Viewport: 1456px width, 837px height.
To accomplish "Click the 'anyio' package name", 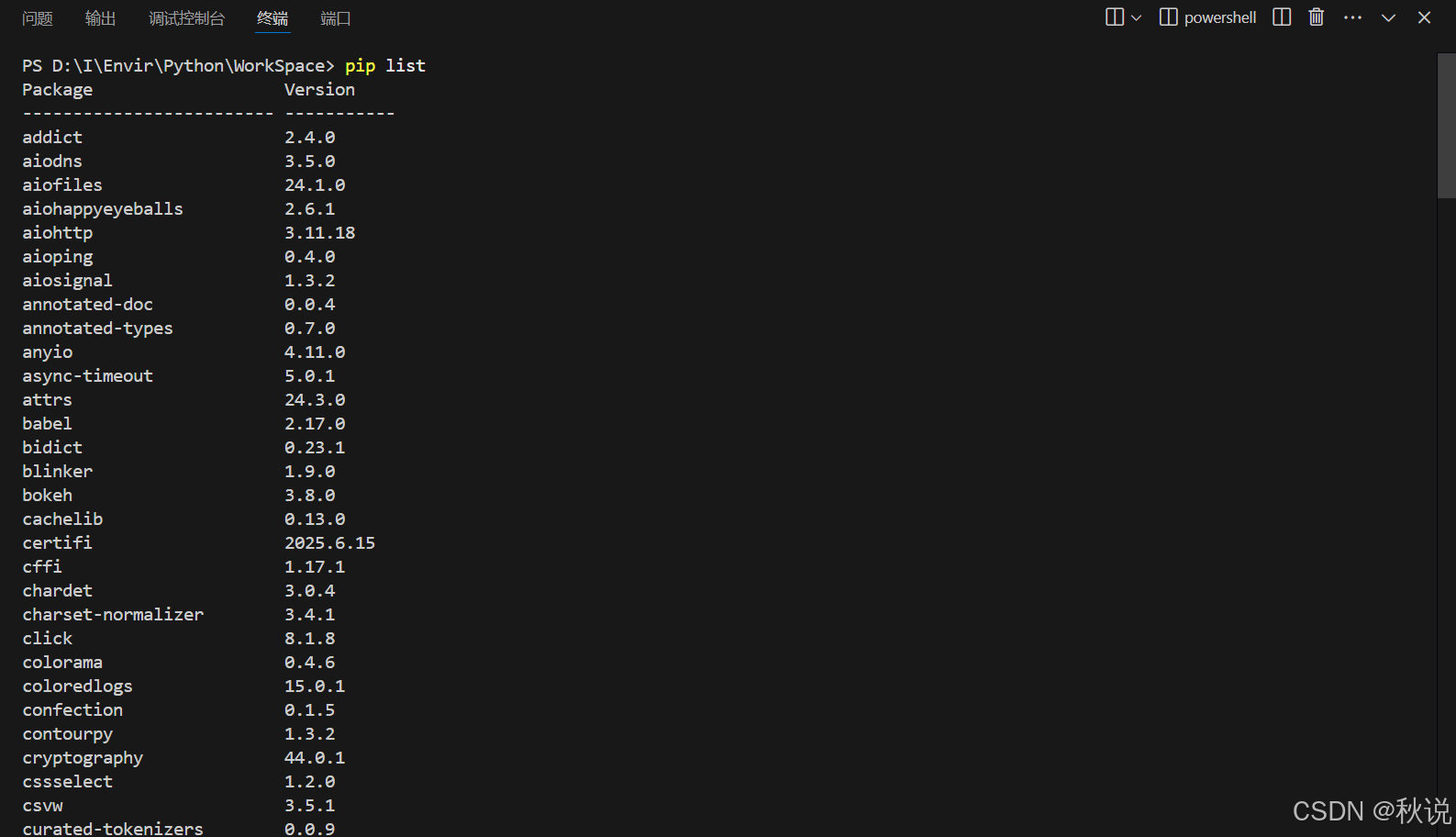I will 48,352.
